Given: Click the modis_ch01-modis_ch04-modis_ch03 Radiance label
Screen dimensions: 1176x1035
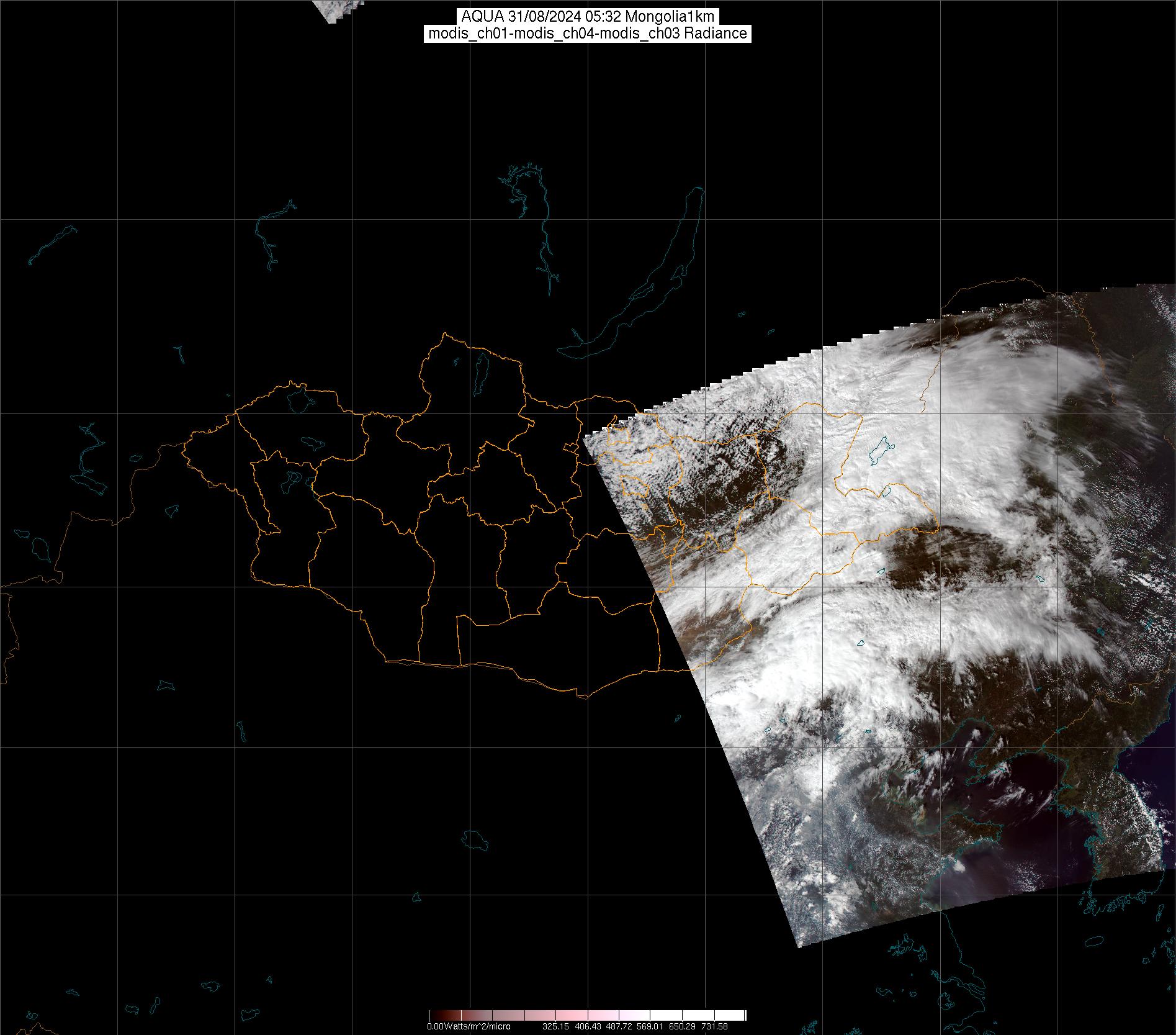Looking at the screenshot, I should (x=587, y=34).
